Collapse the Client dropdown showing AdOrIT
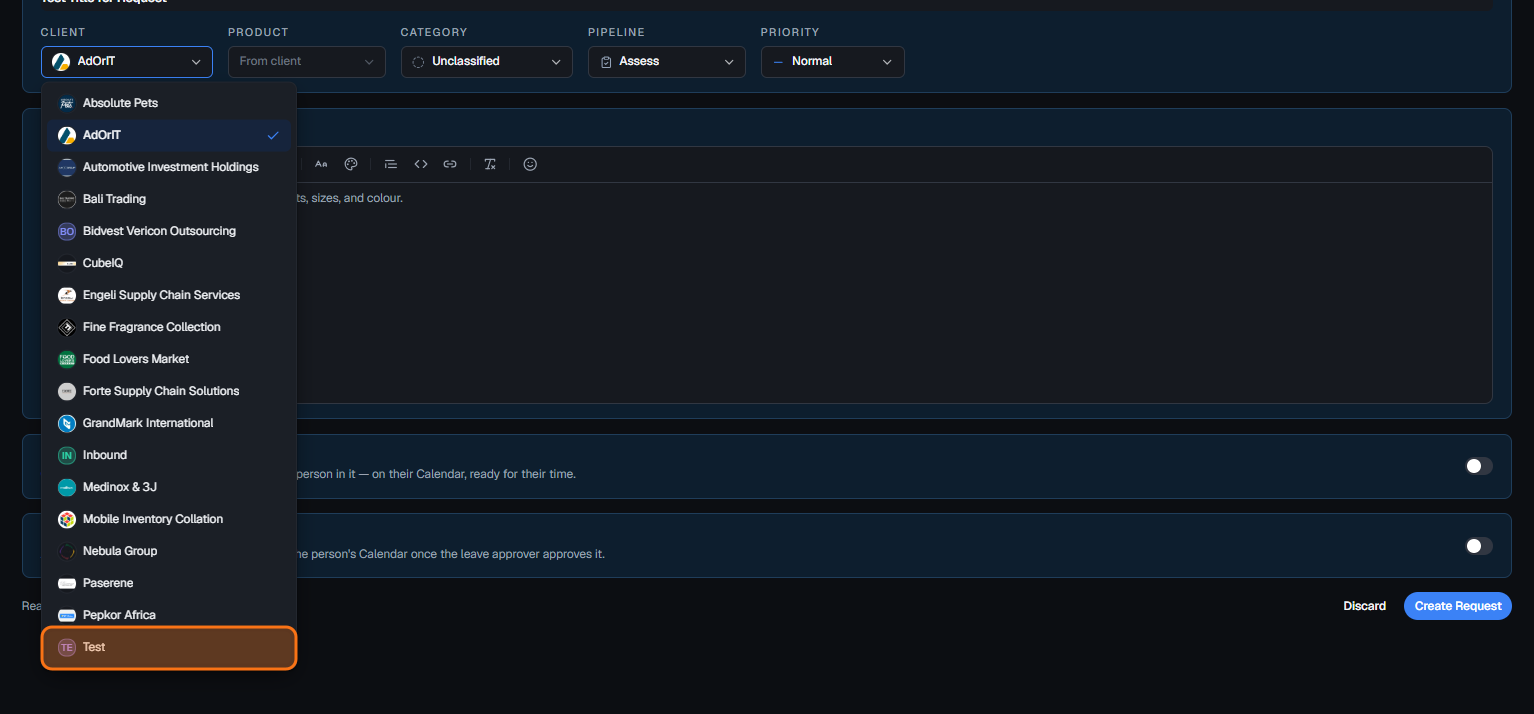Image resolution: width=1534 pixels, height=714 pixels. click(127, 62)
